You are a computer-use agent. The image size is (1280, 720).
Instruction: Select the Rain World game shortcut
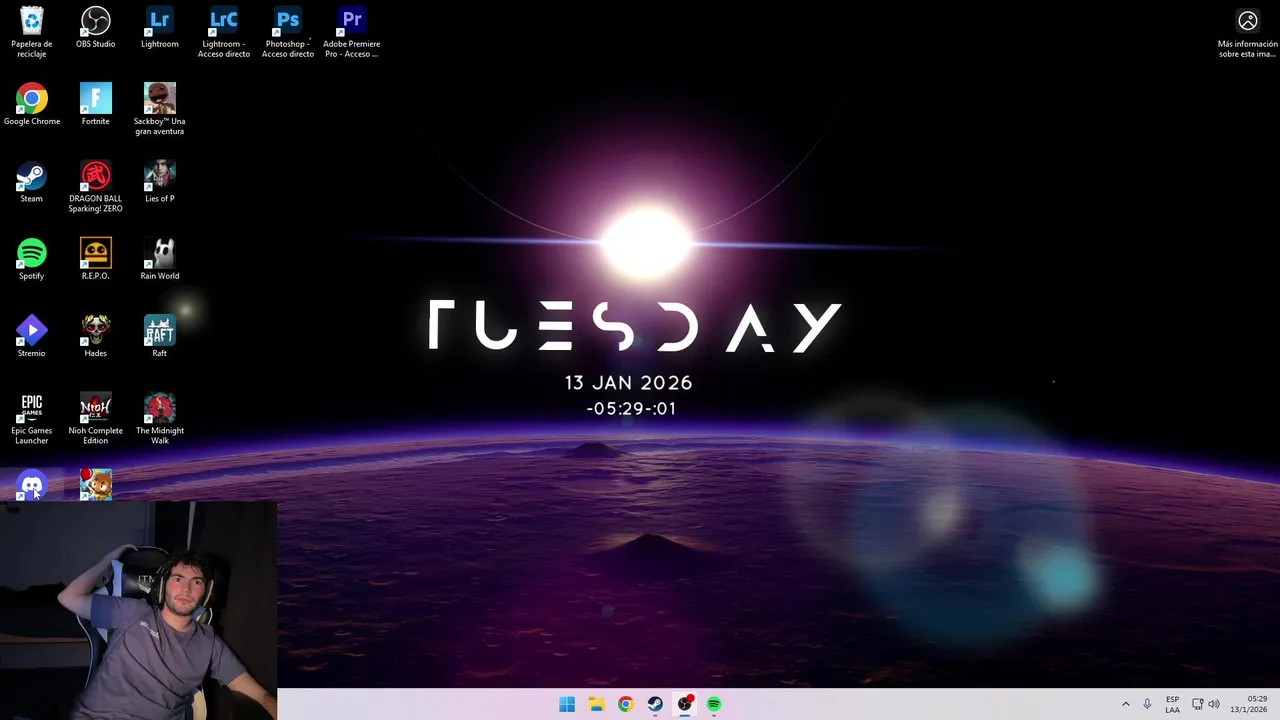(x=160, y=259)
